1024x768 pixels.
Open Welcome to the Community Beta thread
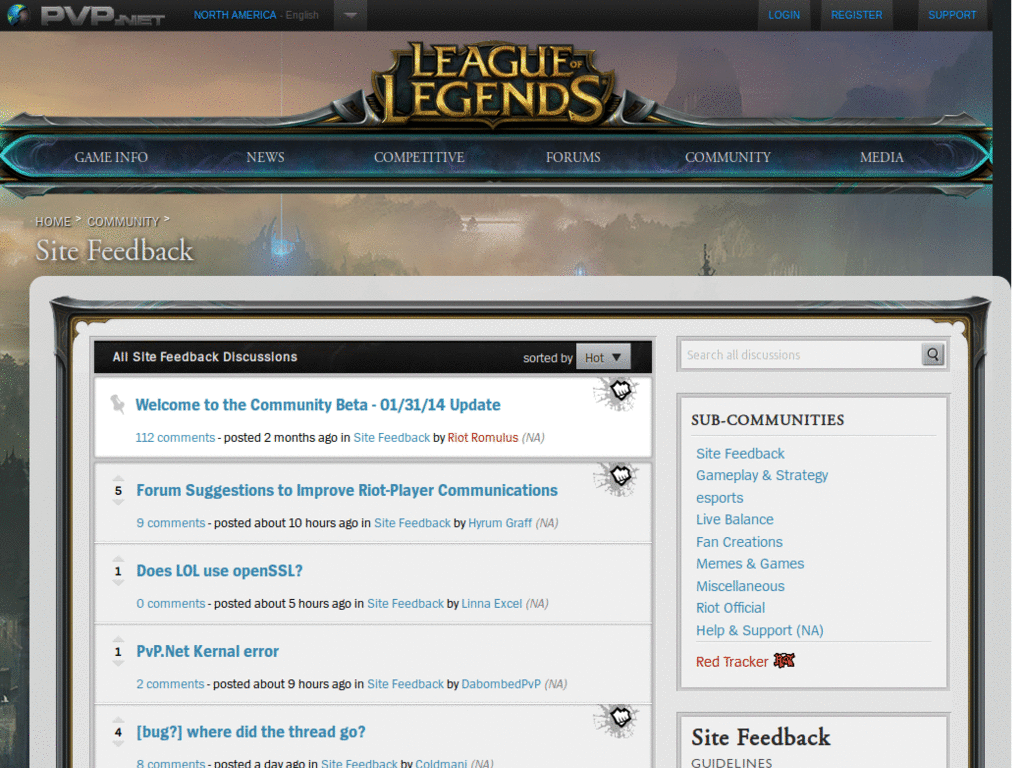318,405
